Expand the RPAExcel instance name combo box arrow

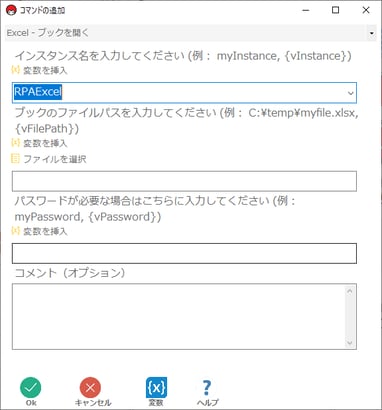350,93
